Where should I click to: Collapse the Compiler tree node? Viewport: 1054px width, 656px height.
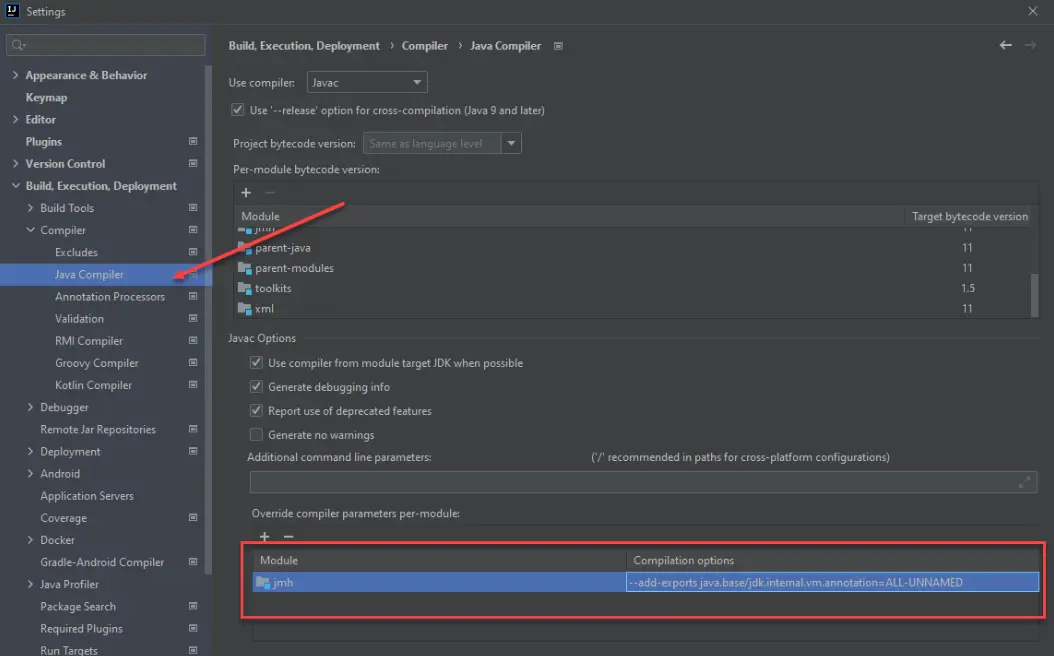31,230
